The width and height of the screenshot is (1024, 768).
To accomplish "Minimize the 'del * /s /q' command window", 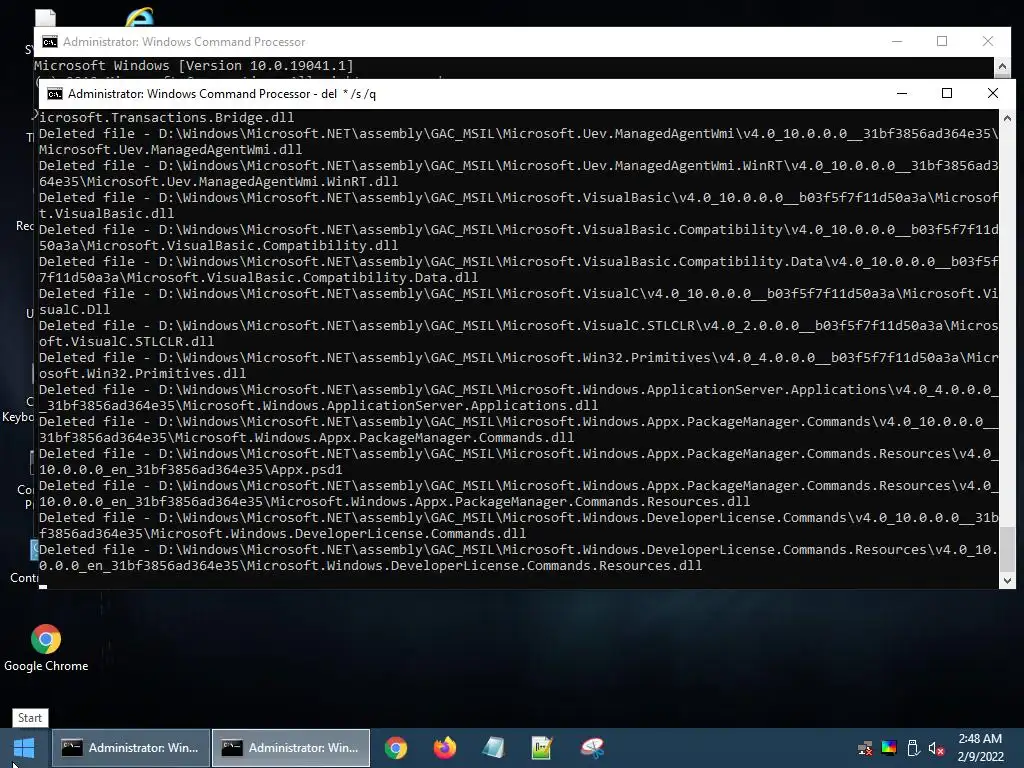I will 902,93.
